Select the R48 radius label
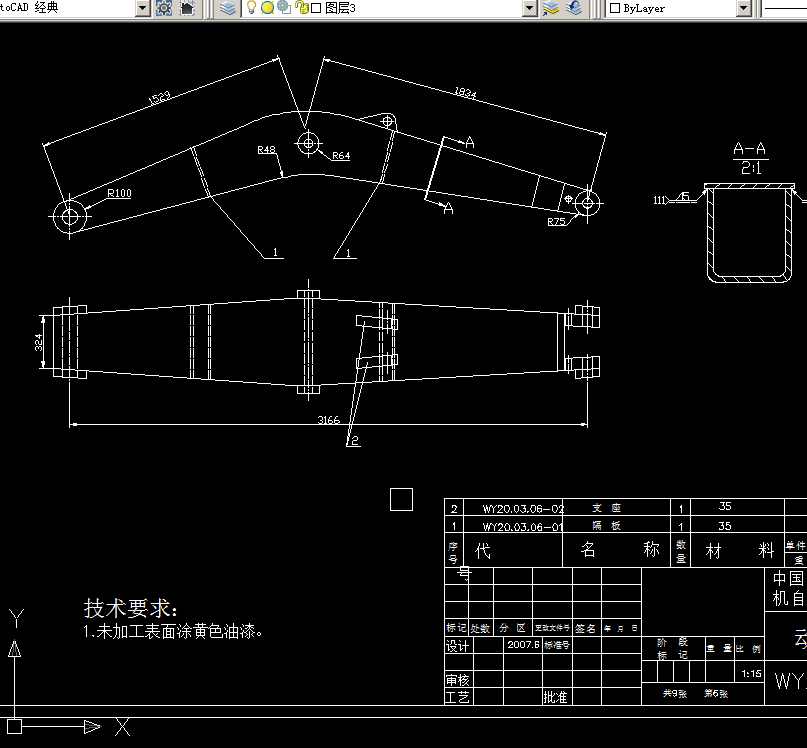Screen dimensions: 807x748 click(x=266, y=150)
